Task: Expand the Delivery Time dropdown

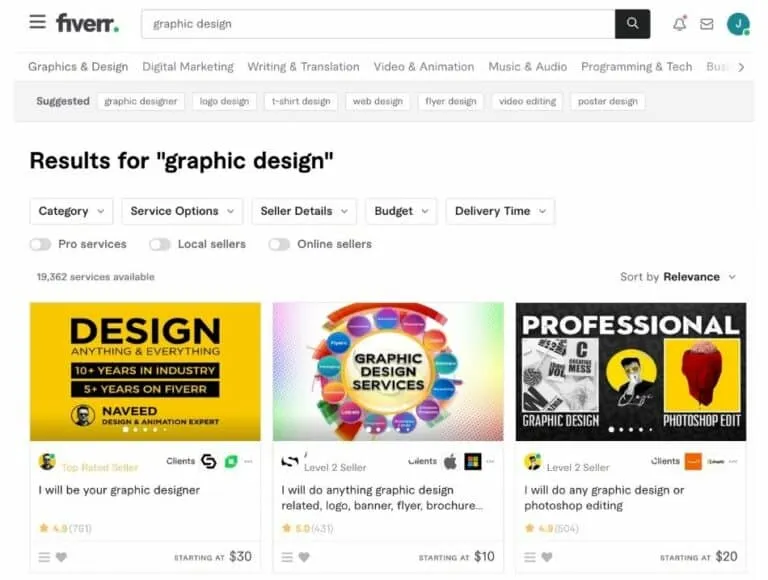Action: point(500,211)
